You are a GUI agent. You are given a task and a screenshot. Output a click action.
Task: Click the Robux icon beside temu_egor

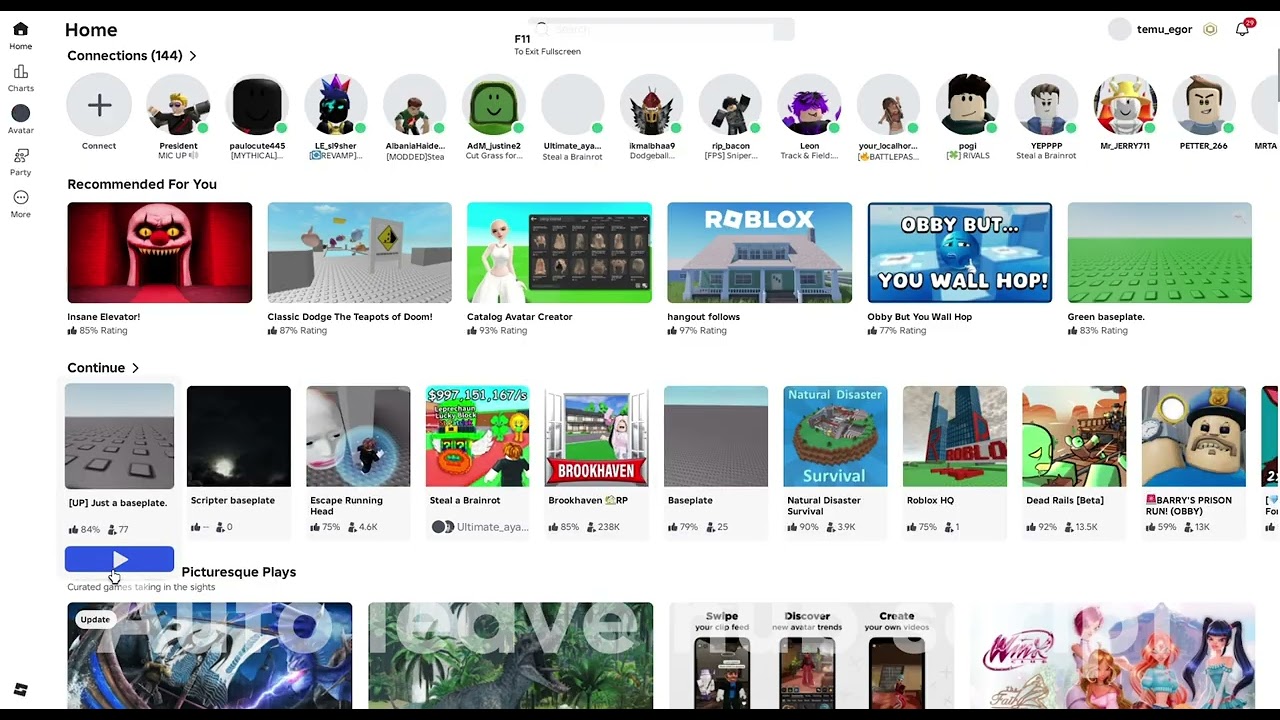pyautogui.click(x=1210, y=30)
